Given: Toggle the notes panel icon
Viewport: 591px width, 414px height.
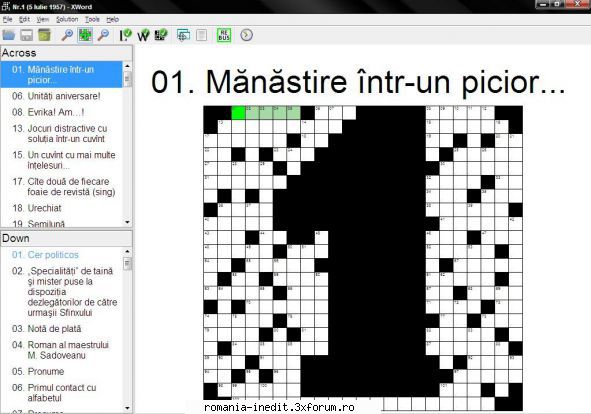Looking at the screenshot, I should pos(202,35).
